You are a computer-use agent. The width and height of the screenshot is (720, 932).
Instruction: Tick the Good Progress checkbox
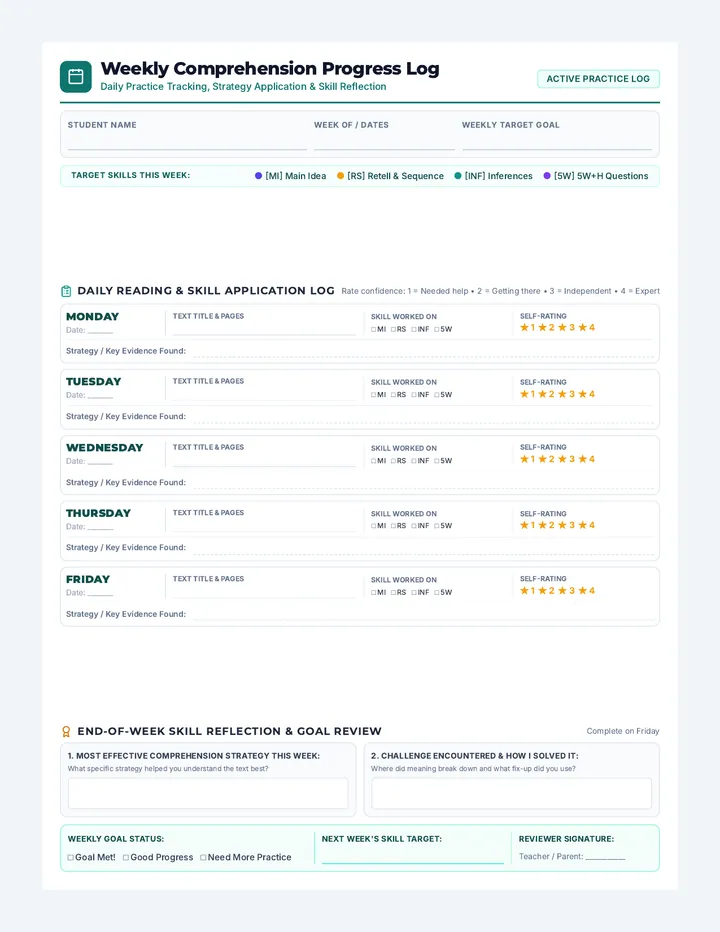coord(126,858)
